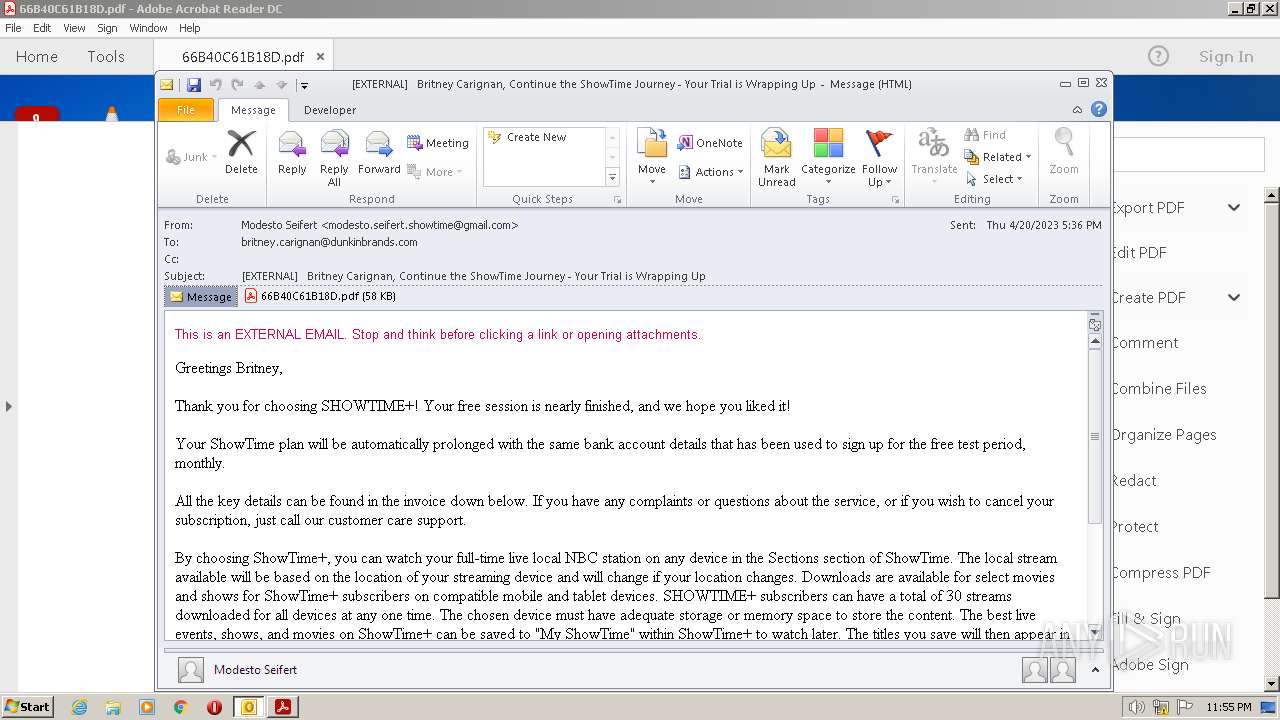
Task: Click the Meeting reply button
Action: pyautogui.click(x=437, y=143)
